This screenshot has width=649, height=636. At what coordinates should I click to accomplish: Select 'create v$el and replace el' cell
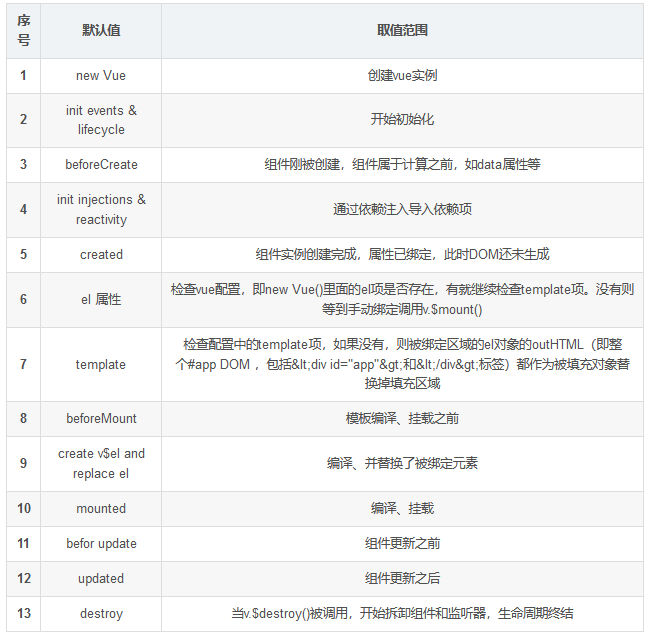click(x=101, y=464)
